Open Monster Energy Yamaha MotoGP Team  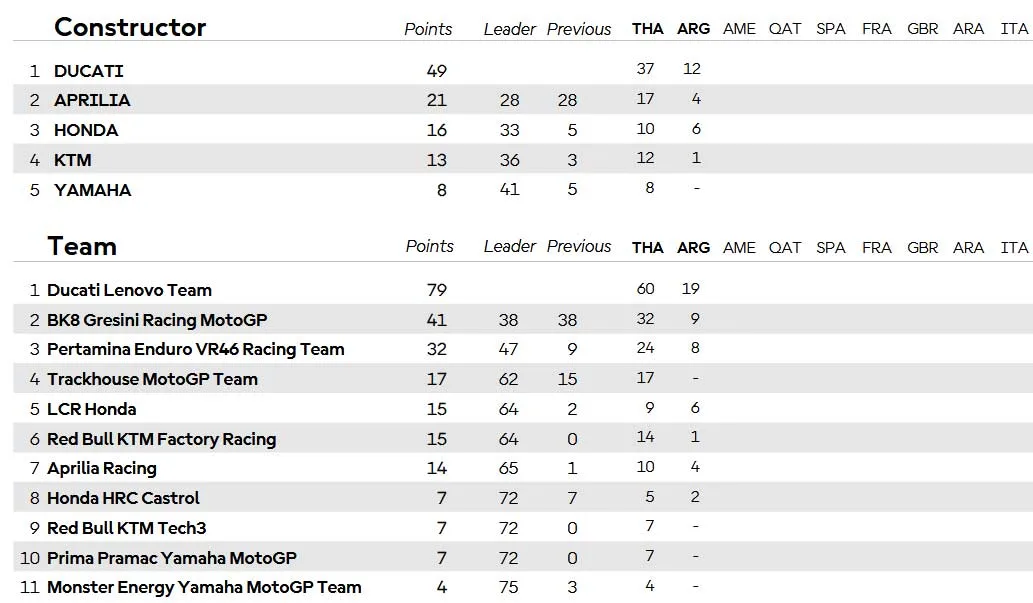point(204,587)
